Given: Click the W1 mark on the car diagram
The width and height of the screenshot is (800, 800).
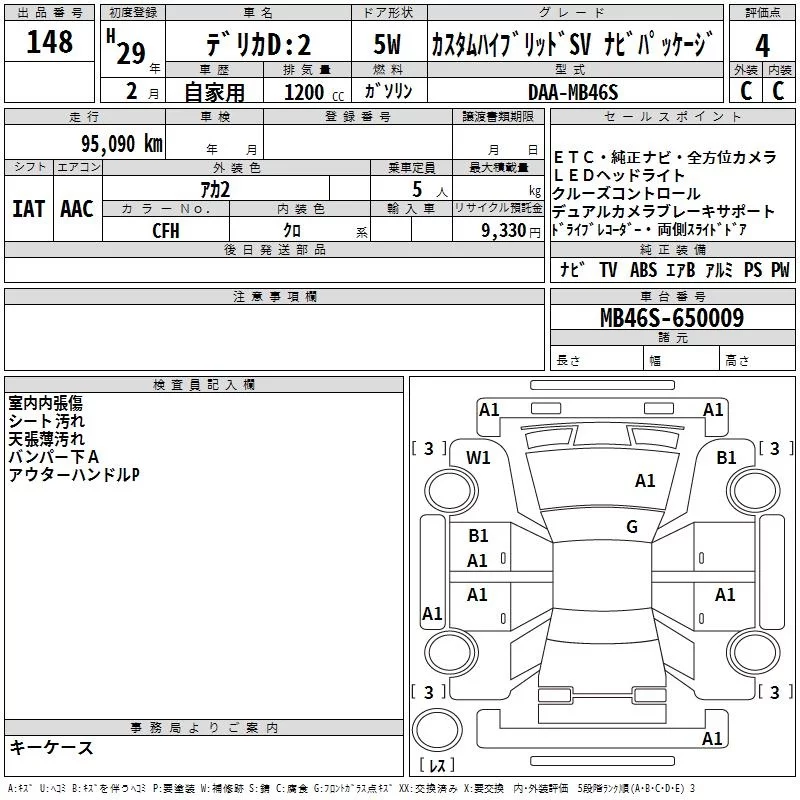Looking at the screenshot, I should 478,458.
